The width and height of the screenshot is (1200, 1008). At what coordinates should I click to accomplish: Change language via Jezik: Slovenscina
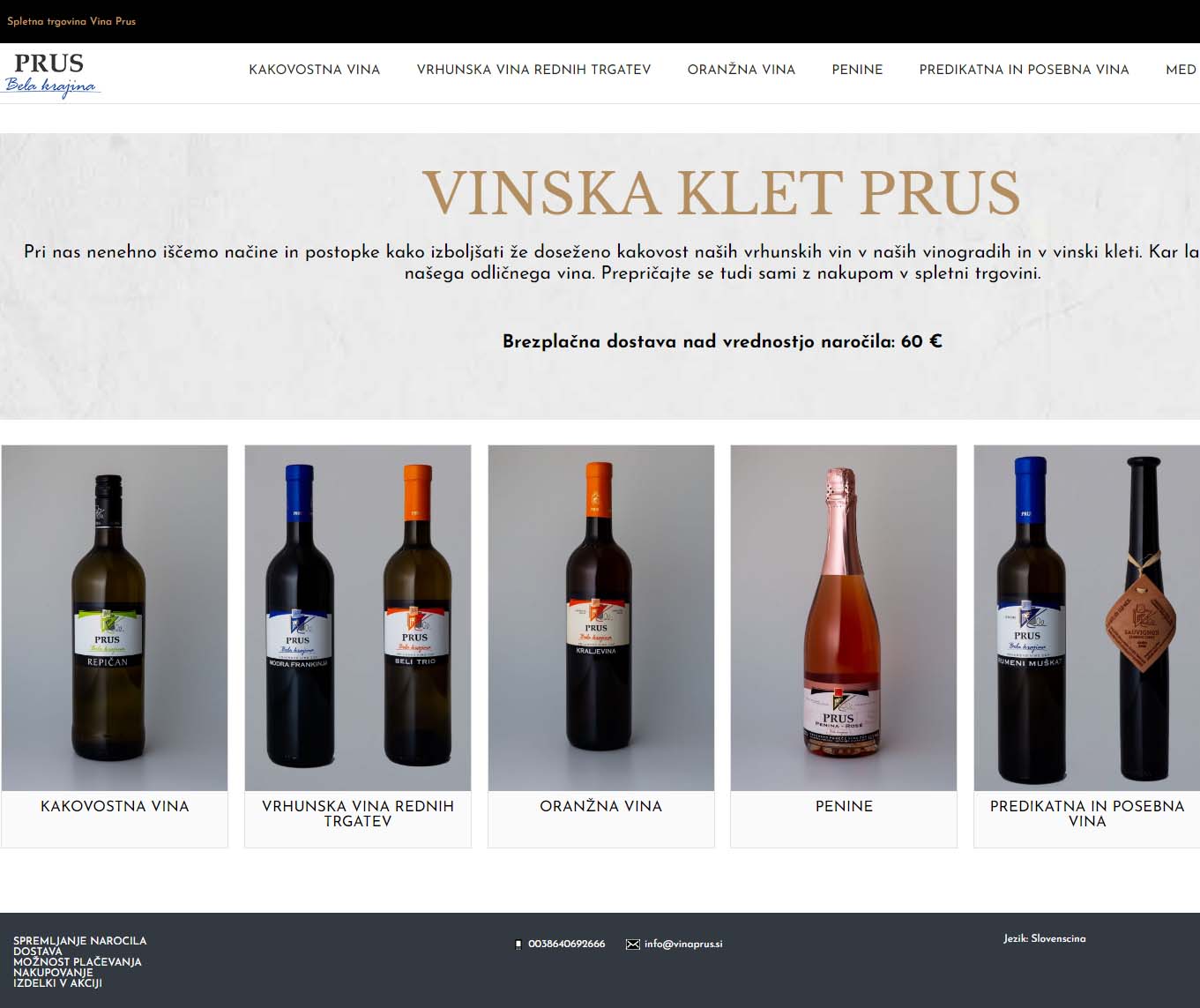click(x=1045, y=939)
